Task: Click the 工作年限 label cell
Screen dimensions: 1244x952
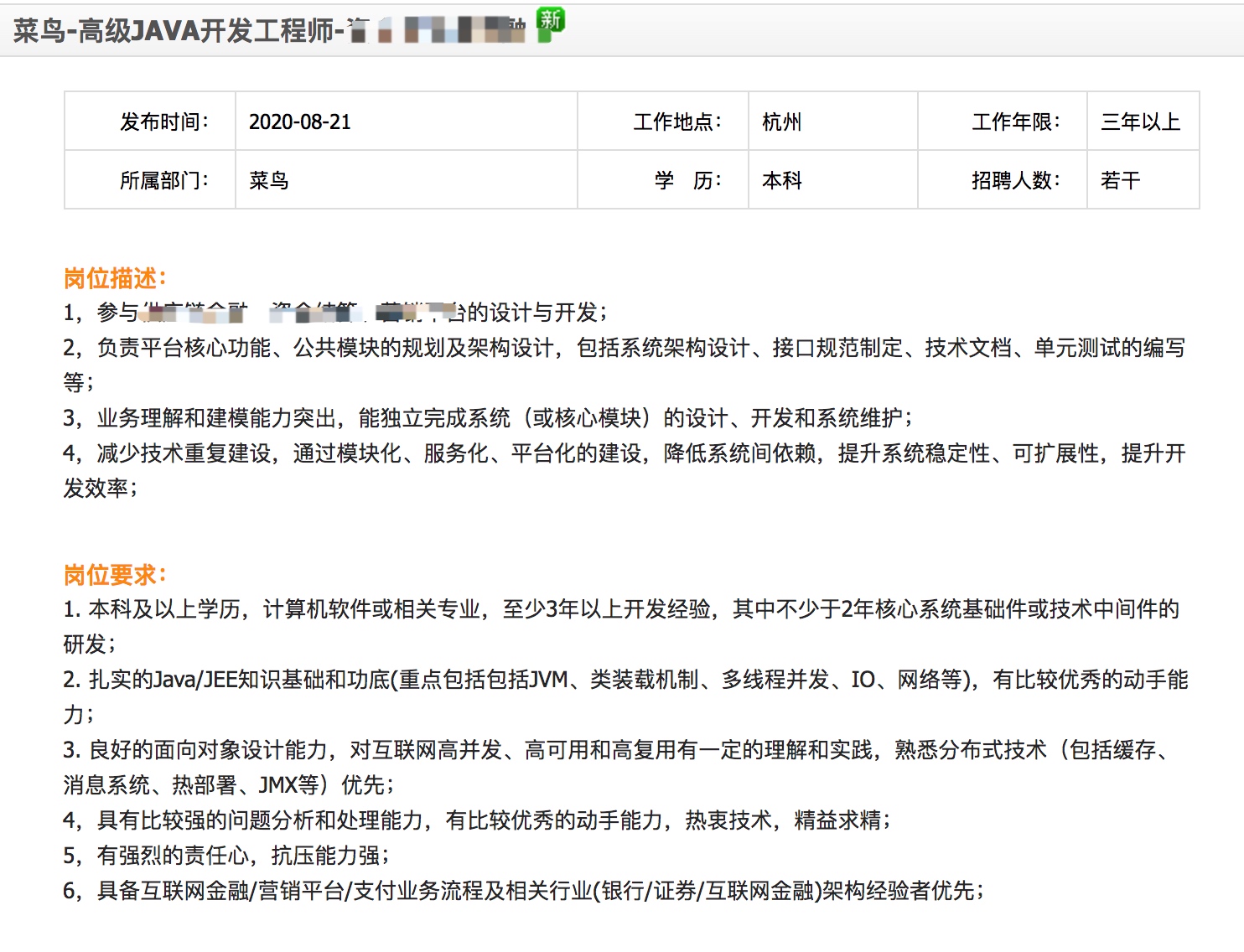Action: tap(1015, 122)
